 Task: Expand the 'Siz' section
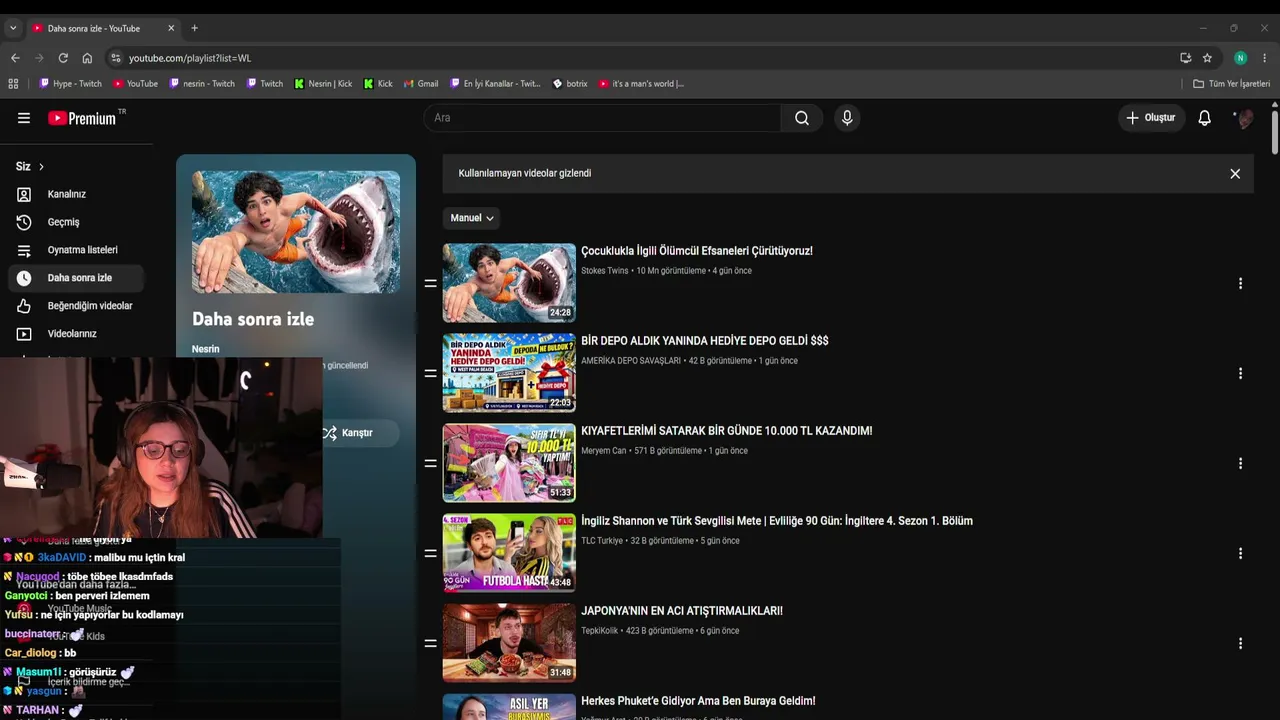tap(30, 166)
